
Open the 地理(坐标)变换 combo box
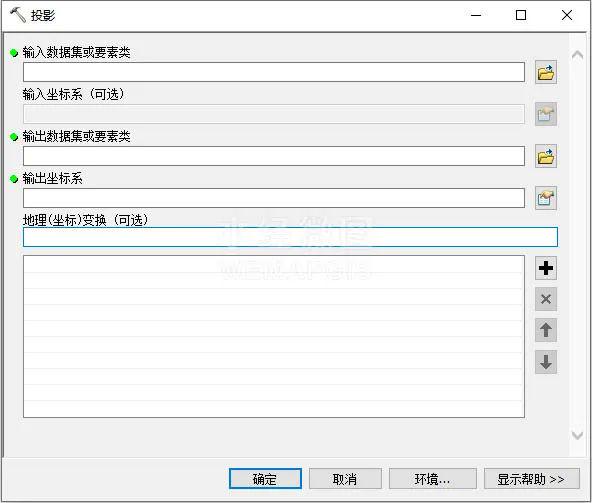point(290,237)
